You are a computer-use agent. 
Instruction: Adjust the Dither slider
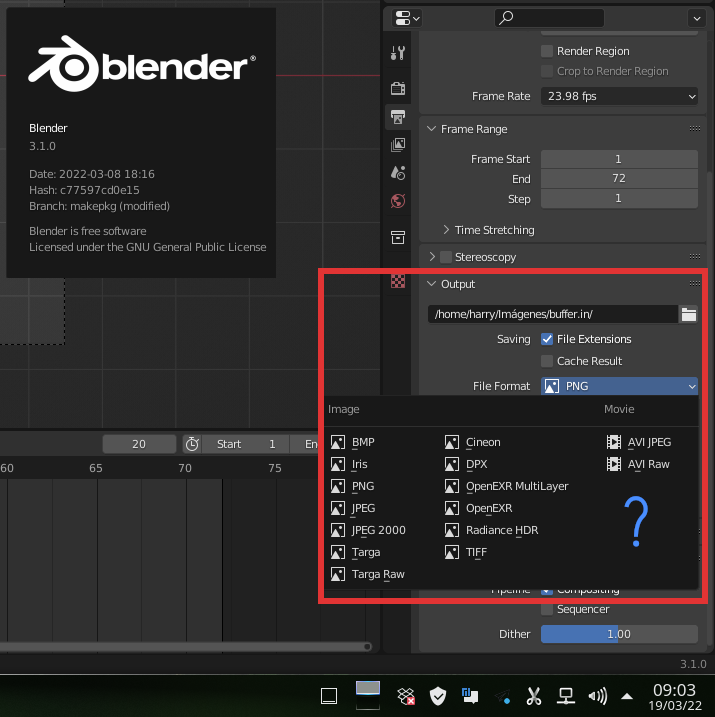619,634
